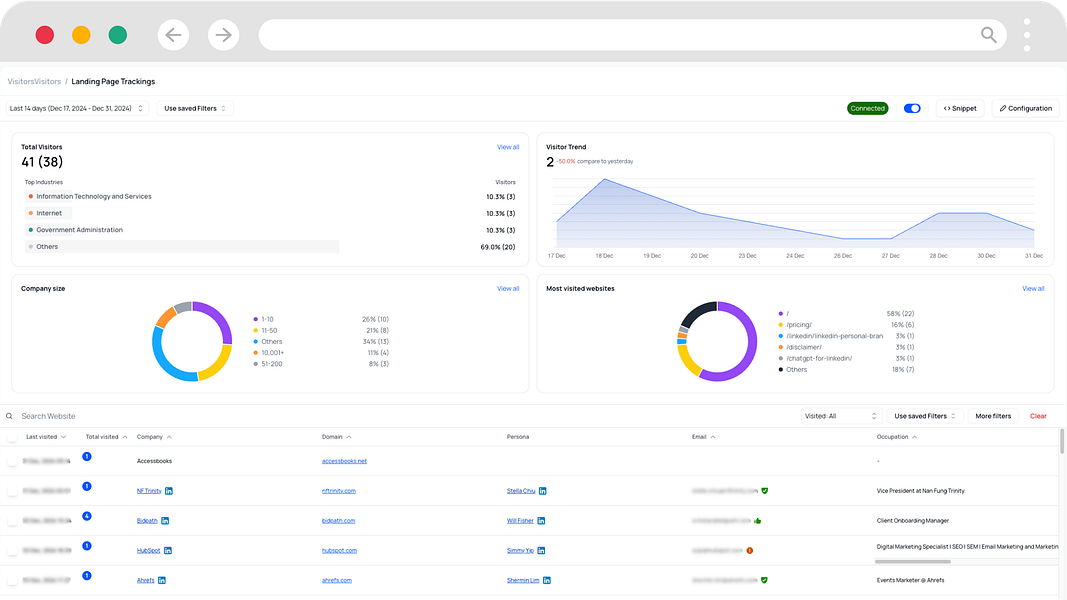Open the website search field magnifier icon

point(10,415)
